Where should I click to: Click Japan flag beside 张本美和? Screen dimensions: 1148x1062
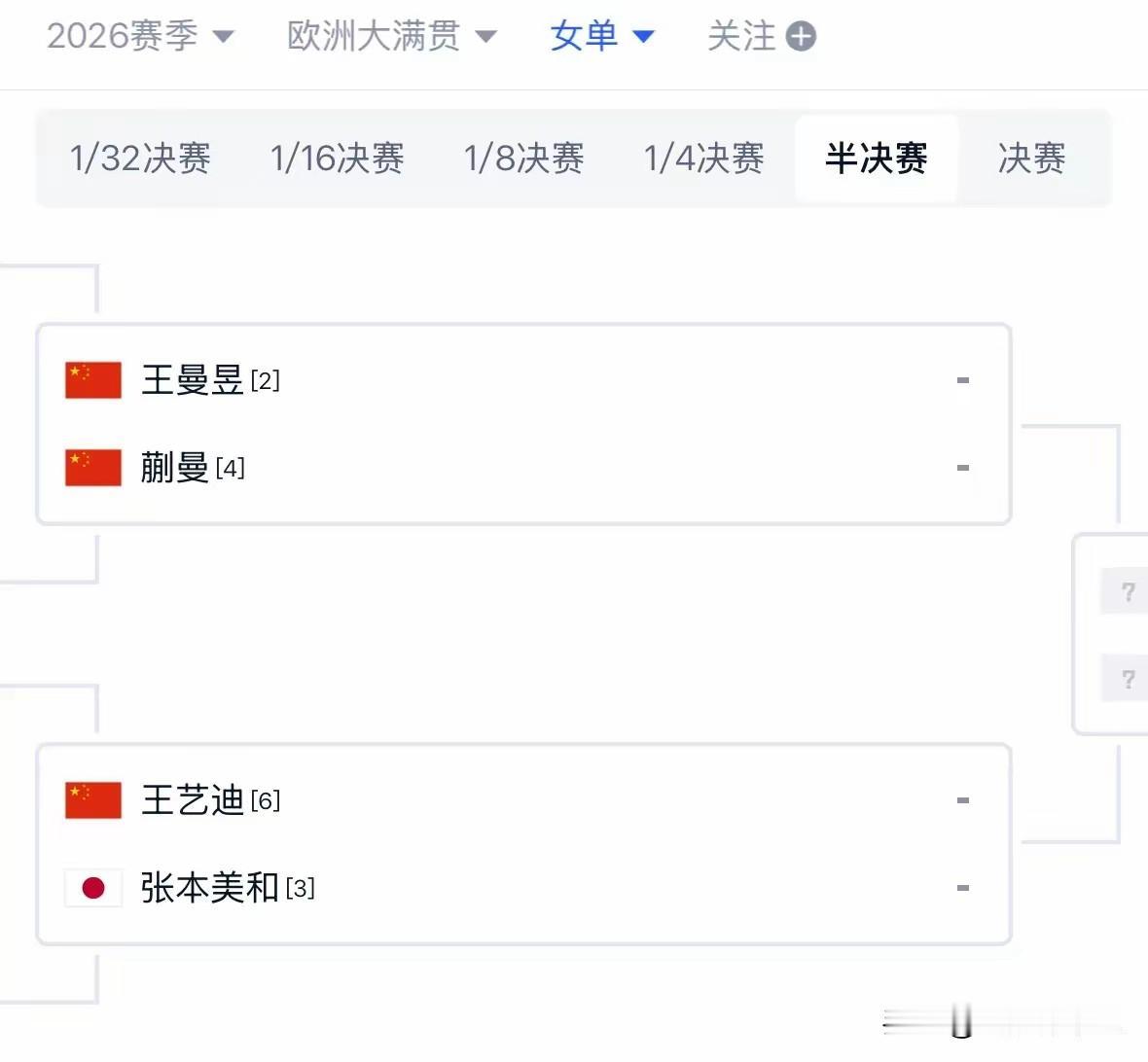click(x=93, y=888)
